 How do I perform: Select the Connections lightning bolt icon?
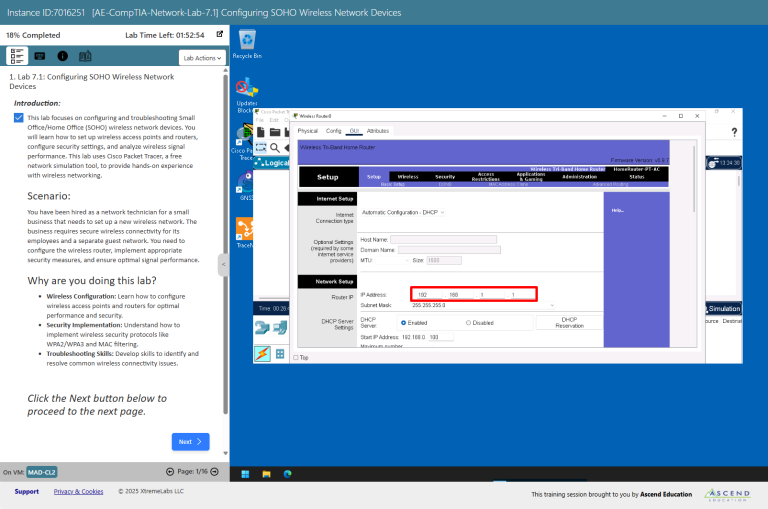[262, 353]
